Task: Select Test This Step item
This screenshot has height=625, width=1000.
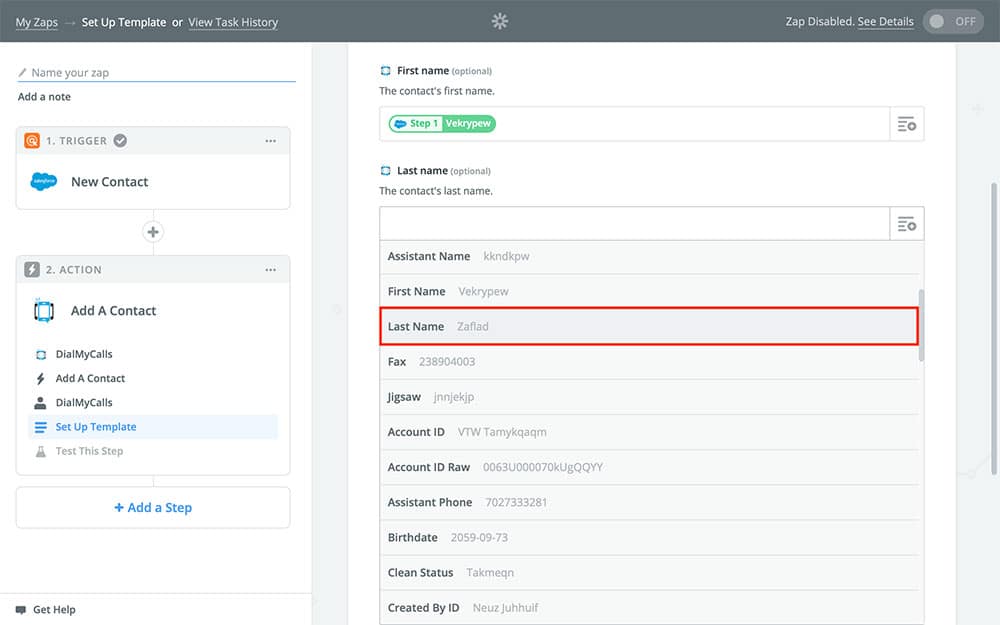Action: (x=89, y=451)
